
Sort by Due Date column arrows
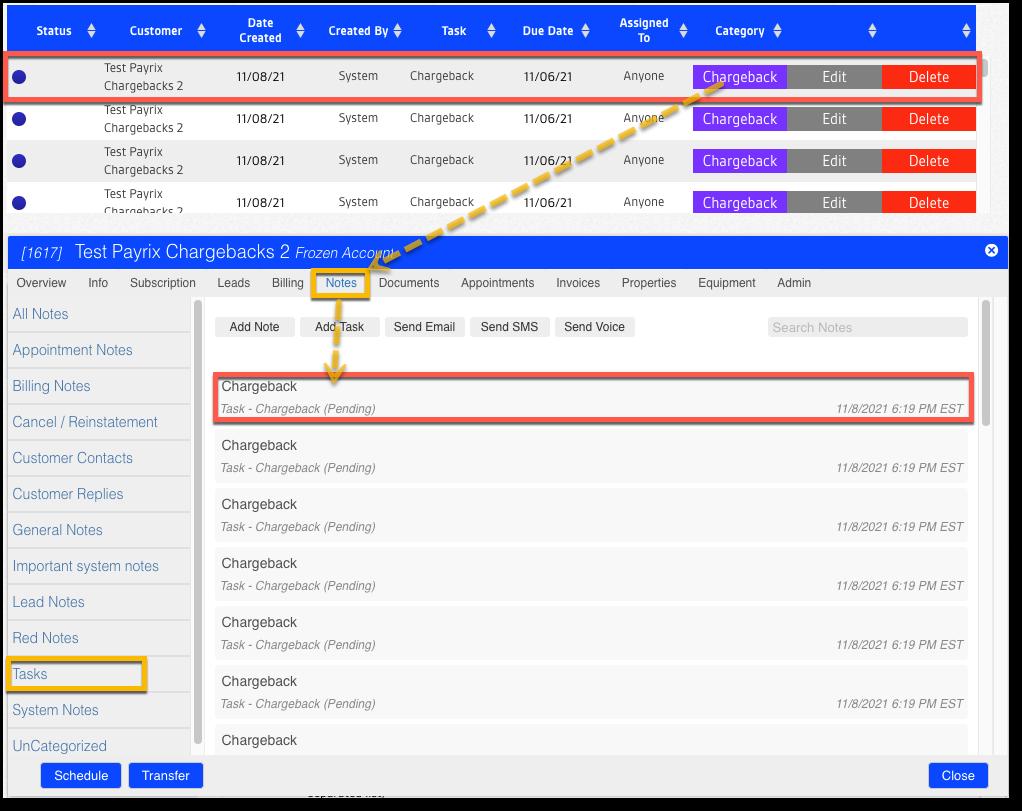[592, 31]
